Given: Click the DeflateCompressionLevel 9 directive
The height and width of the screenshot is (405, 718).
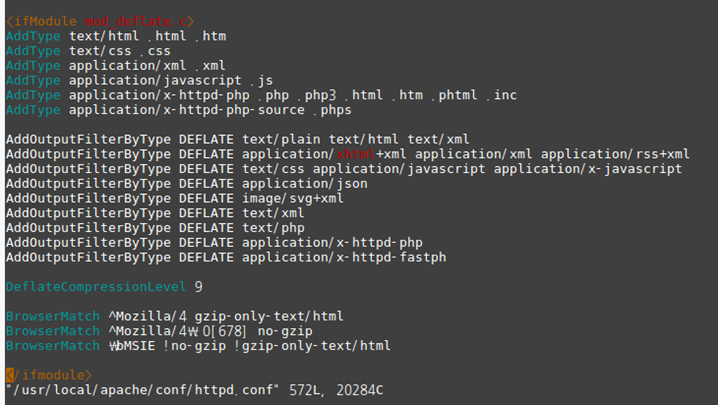Looking at the screenshot, I should (x=104, y=287).
